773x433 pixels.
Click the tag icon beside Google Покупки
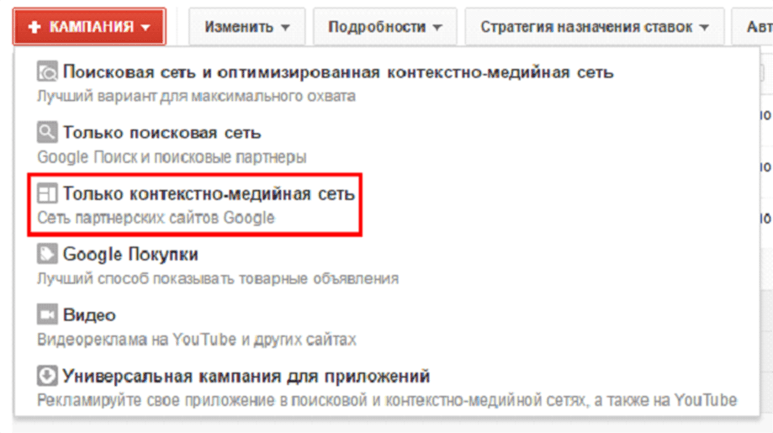tap(47, 254)
